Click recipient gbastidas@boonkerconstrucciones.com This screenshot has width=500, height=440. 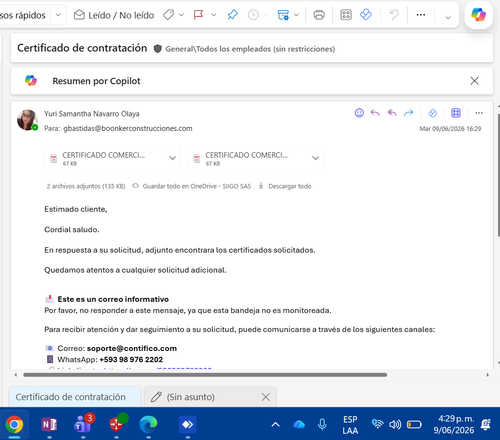pos(128,128)
